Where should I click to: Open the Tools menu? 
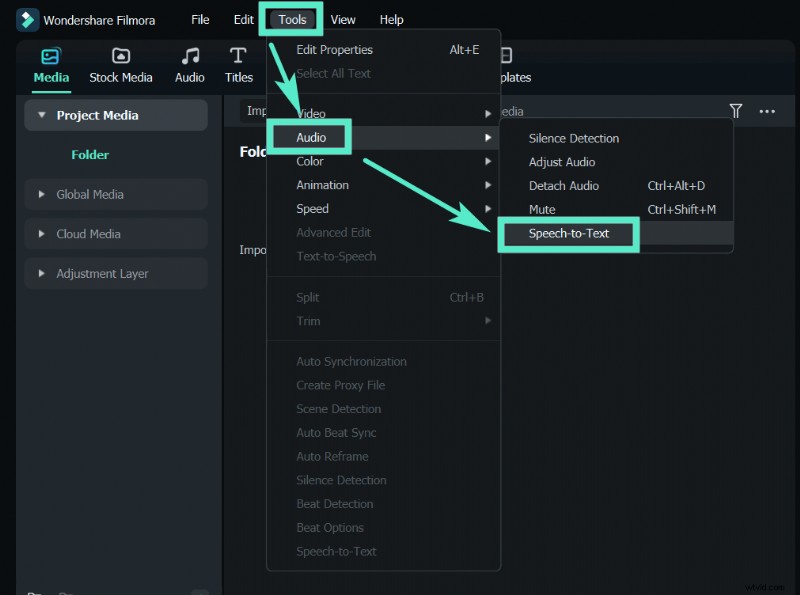tap(290, 18)
